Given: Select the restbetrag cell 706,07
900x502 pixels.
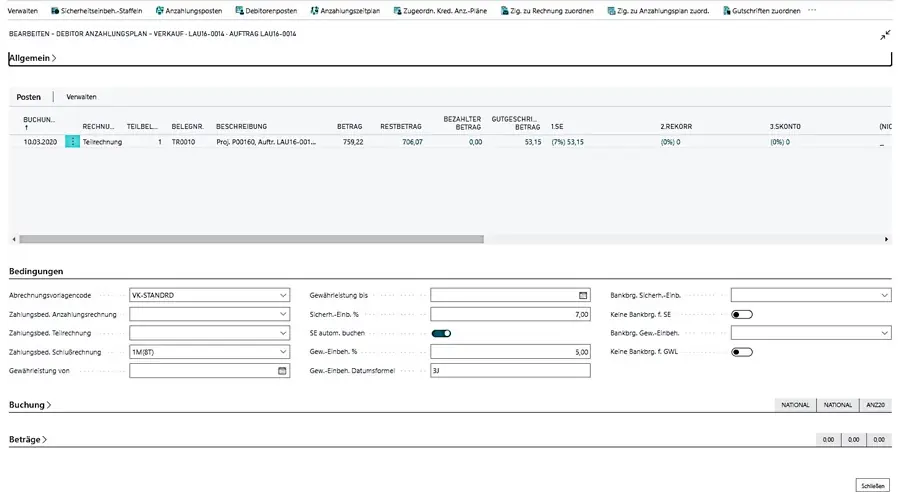Looking at the screenshot, I should [412, 142].
